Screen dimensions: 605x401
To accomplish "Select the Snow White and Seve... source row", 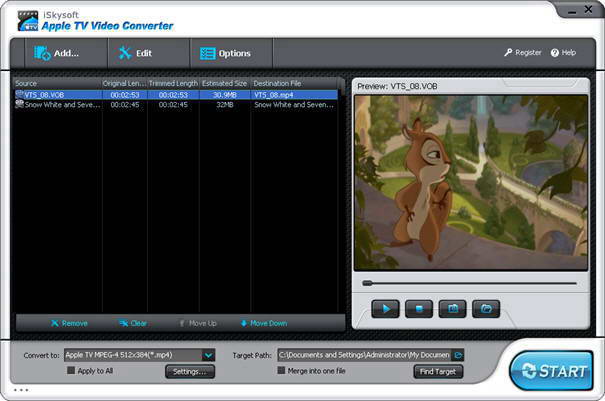I will pos(176,105).
